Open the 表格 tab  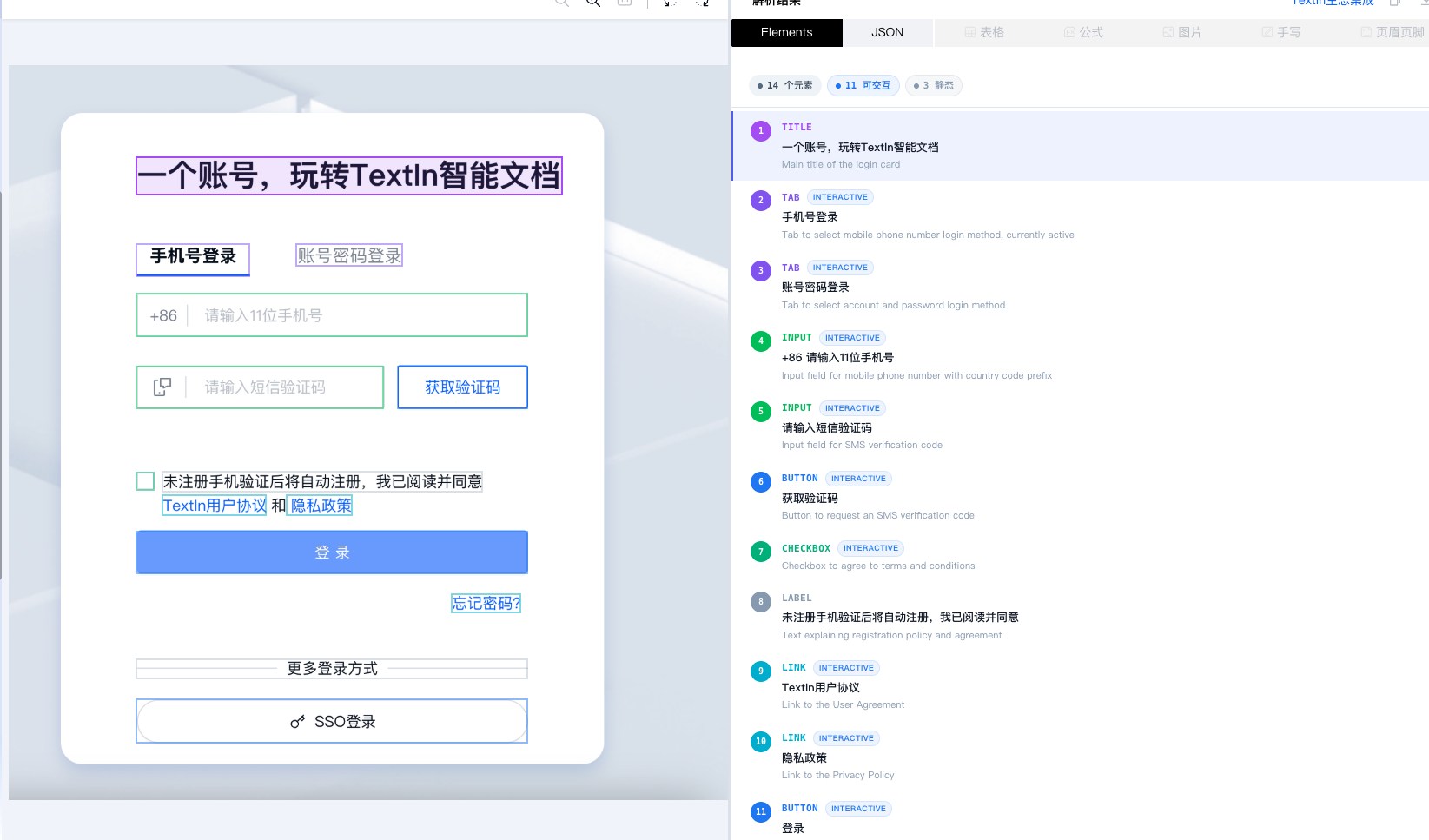pos(984,32)
